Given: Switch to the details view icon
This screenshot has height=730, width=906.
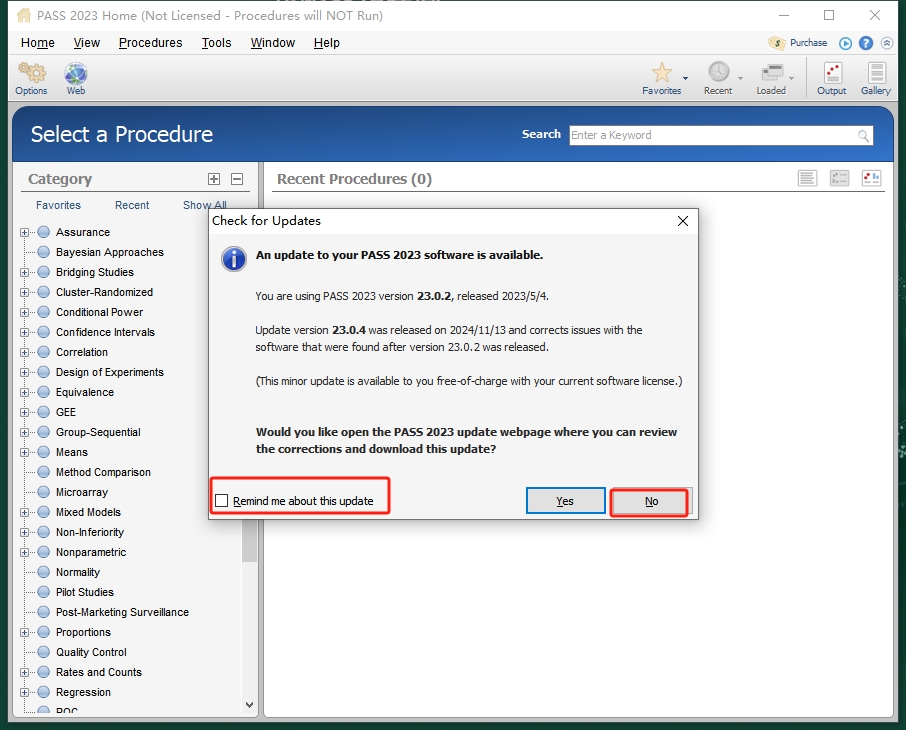Looking at the screenshot, I should tap(839, 178).
